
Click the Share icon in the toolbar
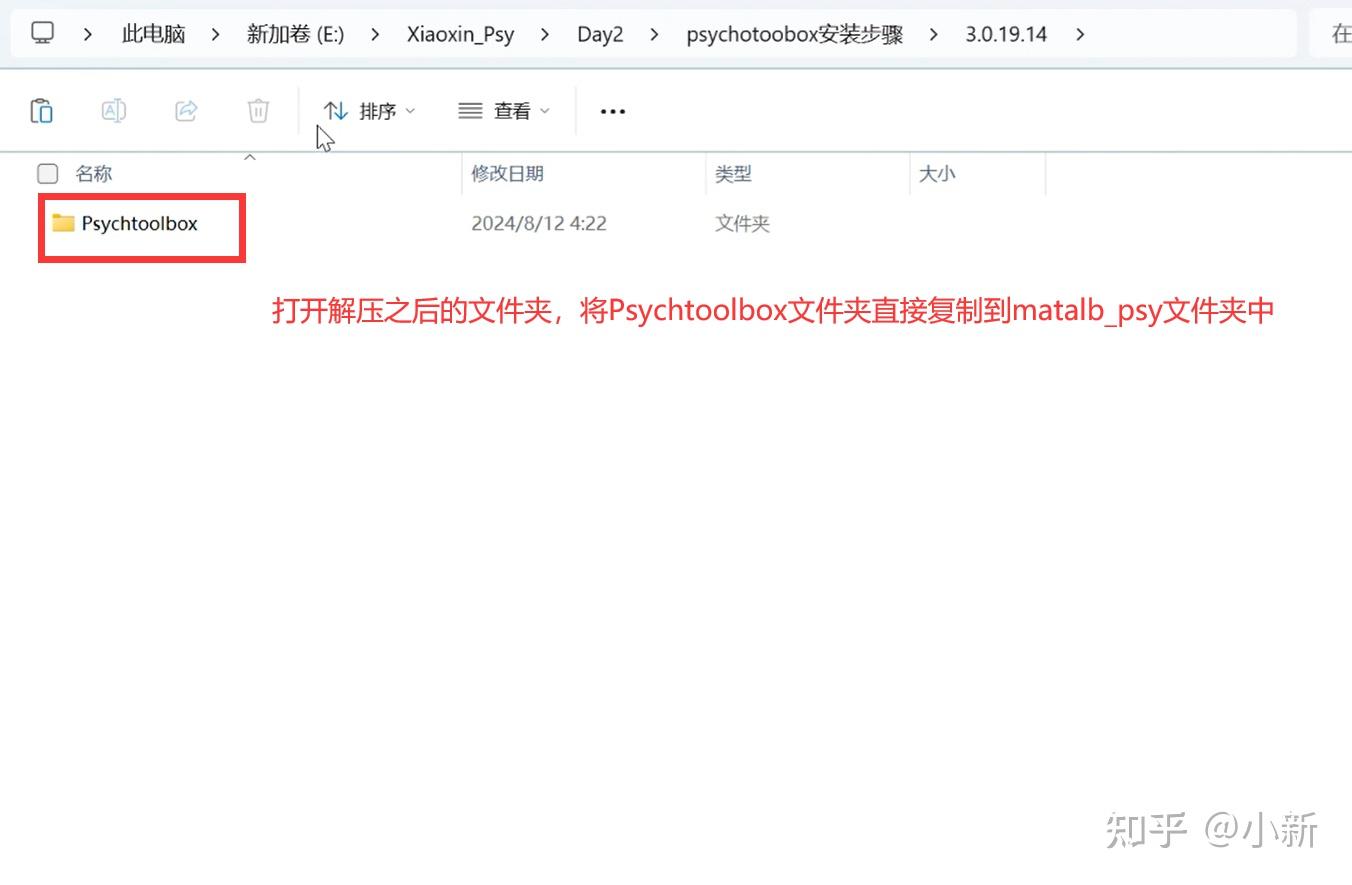(186, 110)
